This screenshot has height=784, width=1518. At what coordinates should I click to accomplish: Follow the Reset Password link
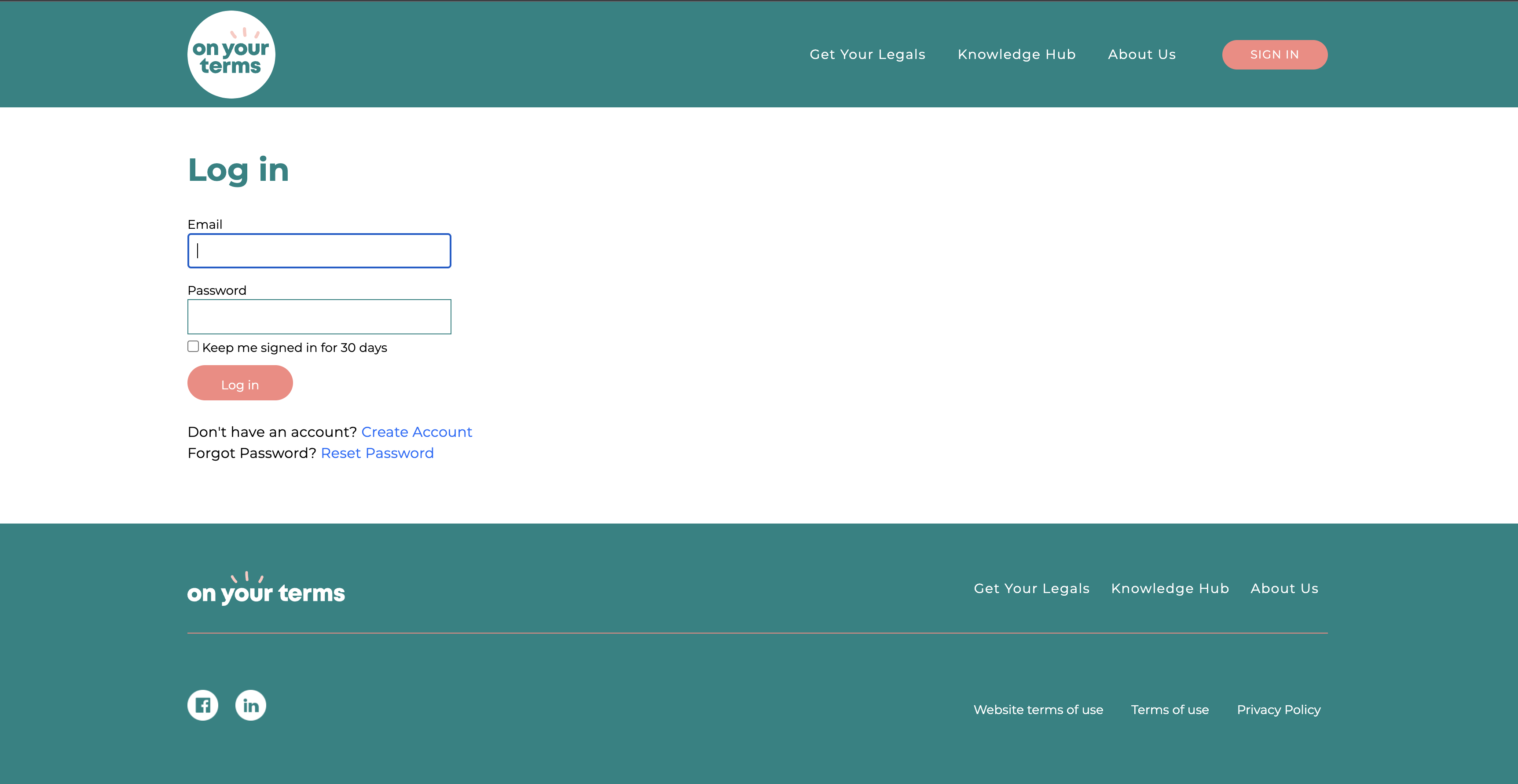(x=377, y=453)
